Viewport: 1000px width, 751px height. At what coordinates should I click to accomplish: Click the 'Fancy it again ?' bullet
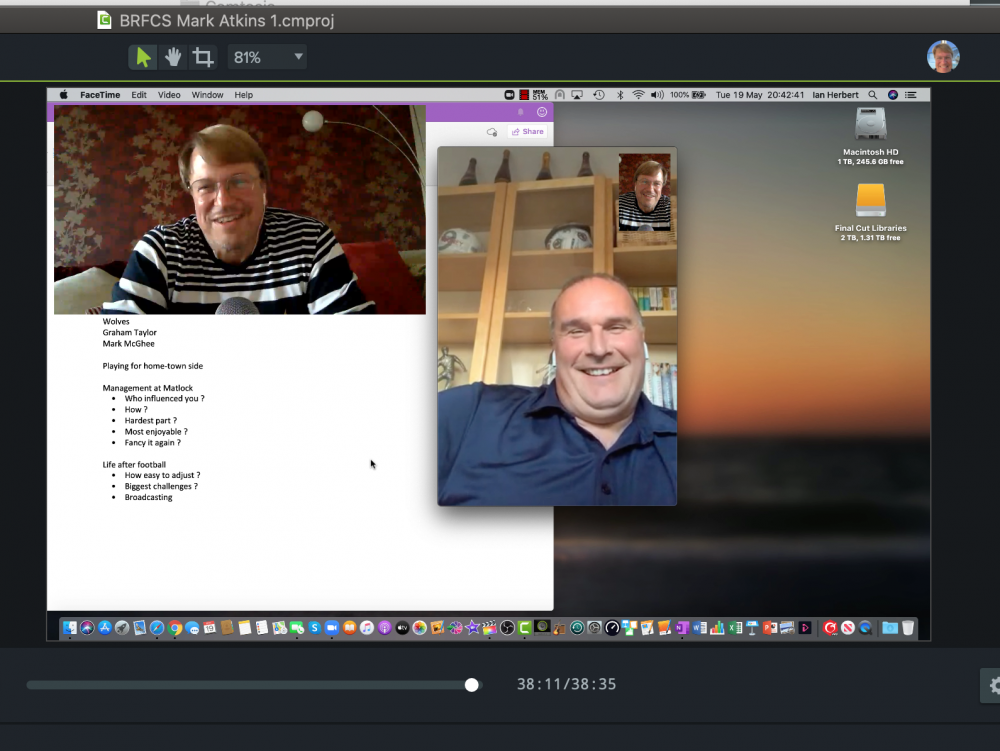pyautogui.click(x=152, y=442)
